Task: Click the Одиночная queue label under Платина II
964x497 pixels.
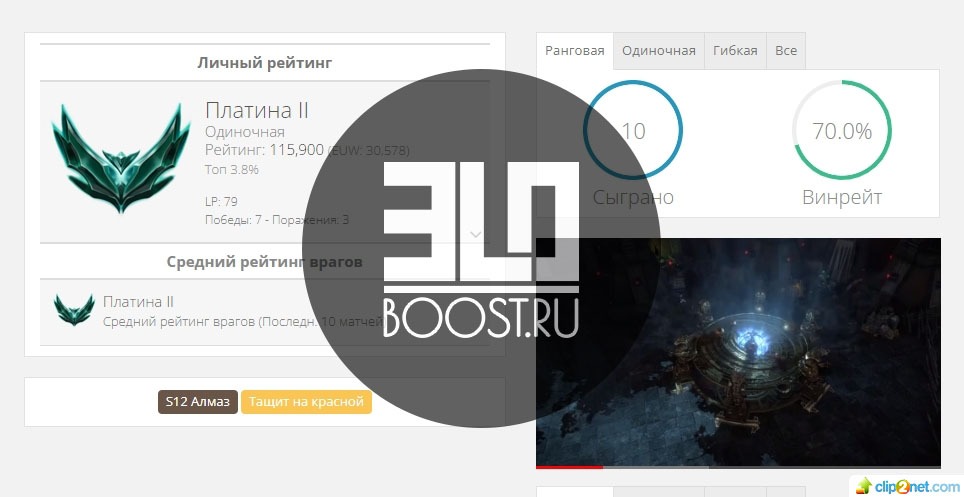Action: (245, 132)
